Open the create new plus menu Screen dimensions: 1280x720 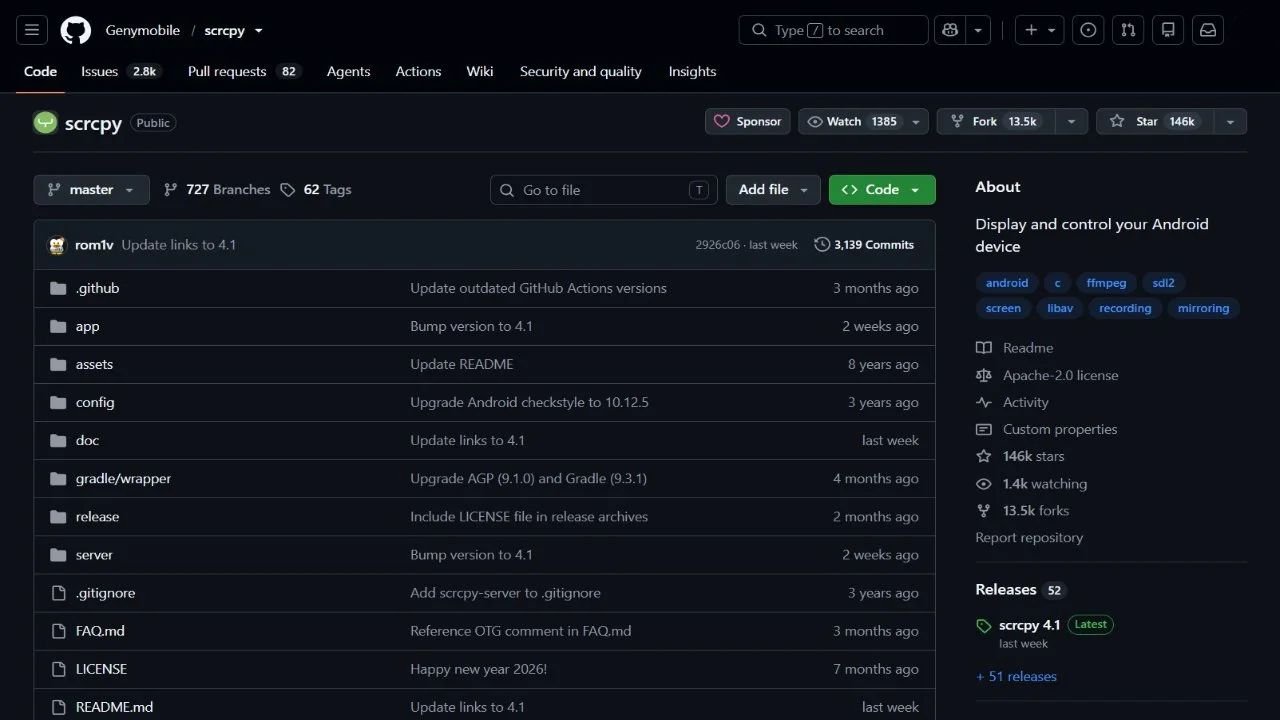1040,30
